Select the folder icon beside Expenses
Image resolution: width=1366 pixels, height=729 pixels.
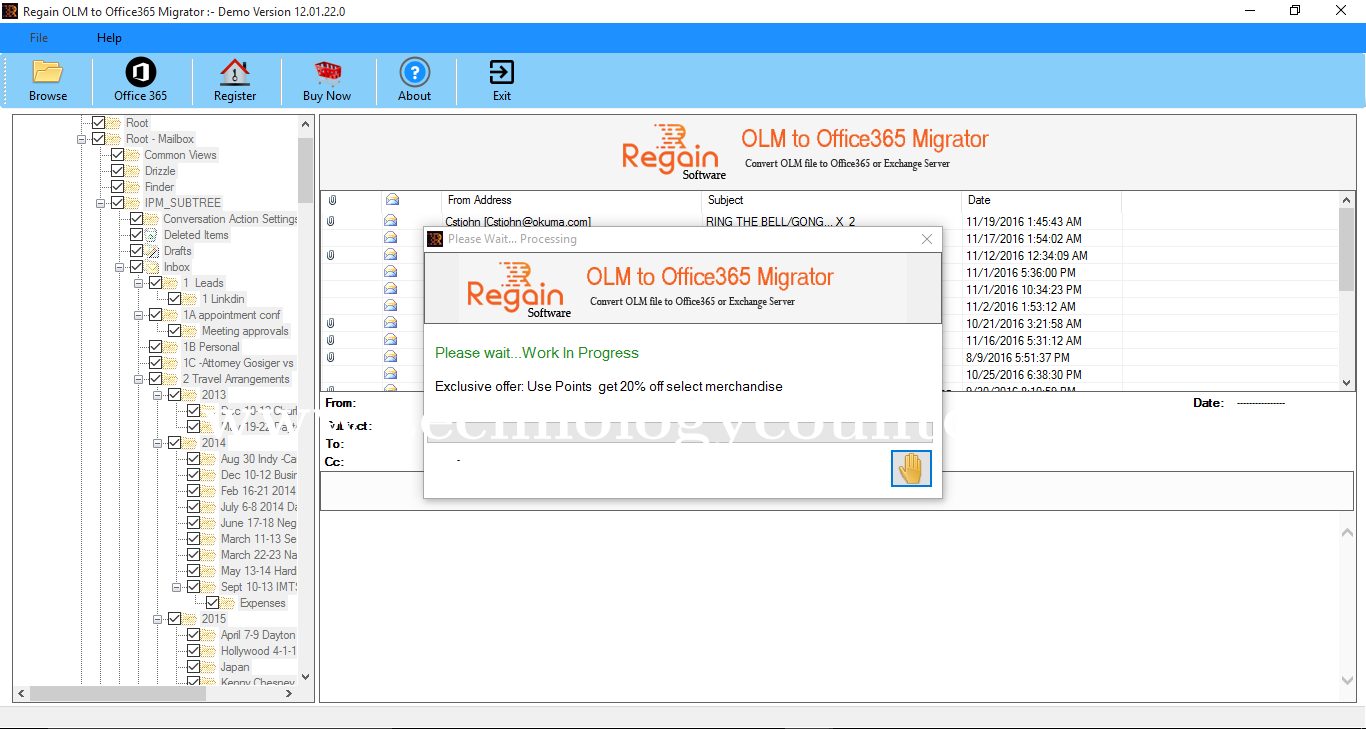pyautogui.click(x=229, y=603)
